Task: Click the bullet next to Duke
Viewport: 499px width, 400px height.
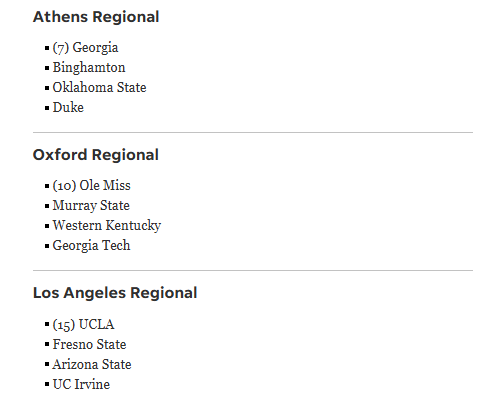Action: pos(47,108)
